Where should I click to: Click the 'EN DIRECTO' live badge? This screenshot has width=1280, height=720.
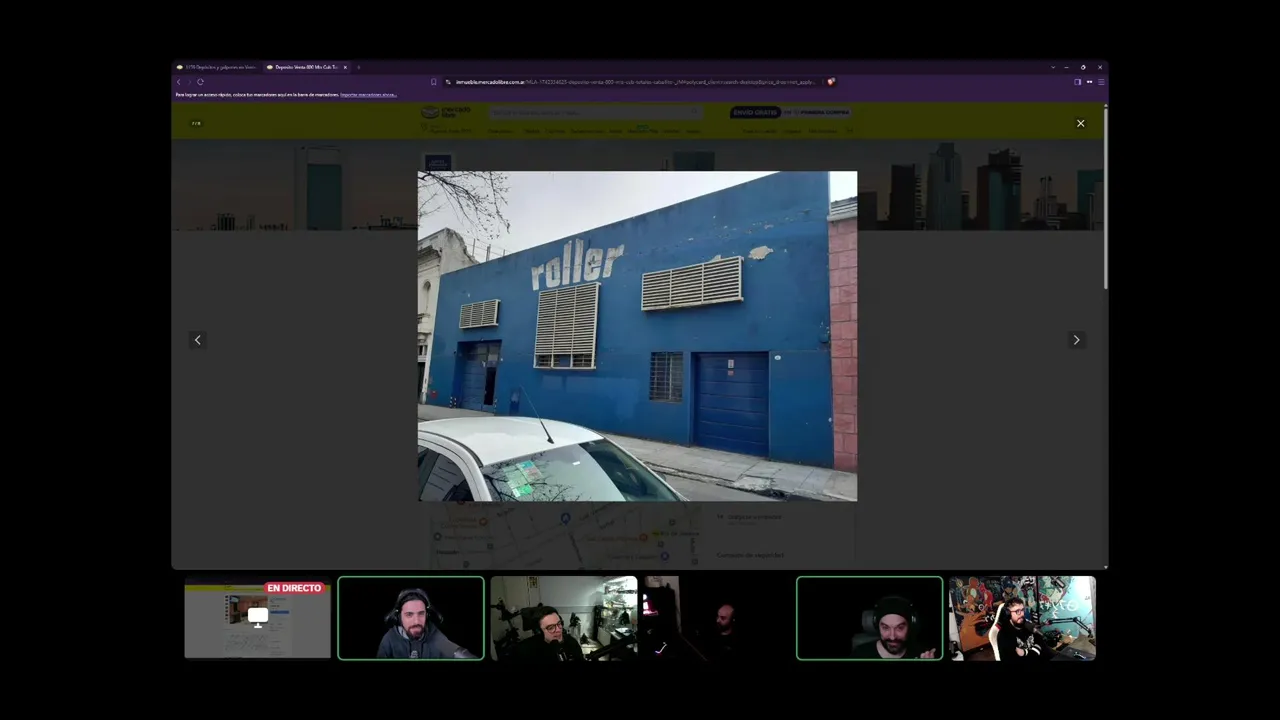[x=294, y=588]
